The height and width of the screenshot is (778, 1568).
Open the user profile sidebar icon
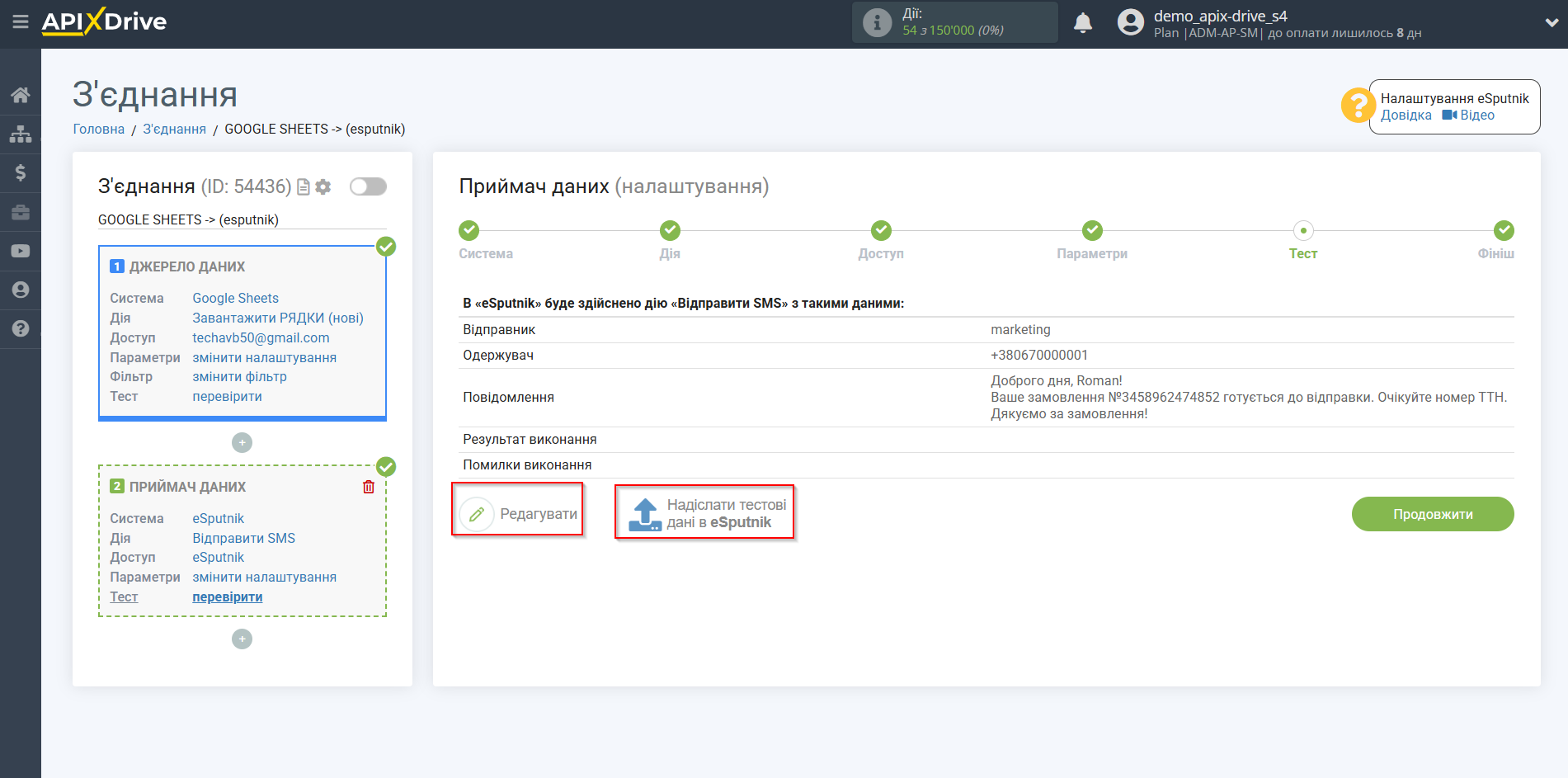(x=21, y=290)
